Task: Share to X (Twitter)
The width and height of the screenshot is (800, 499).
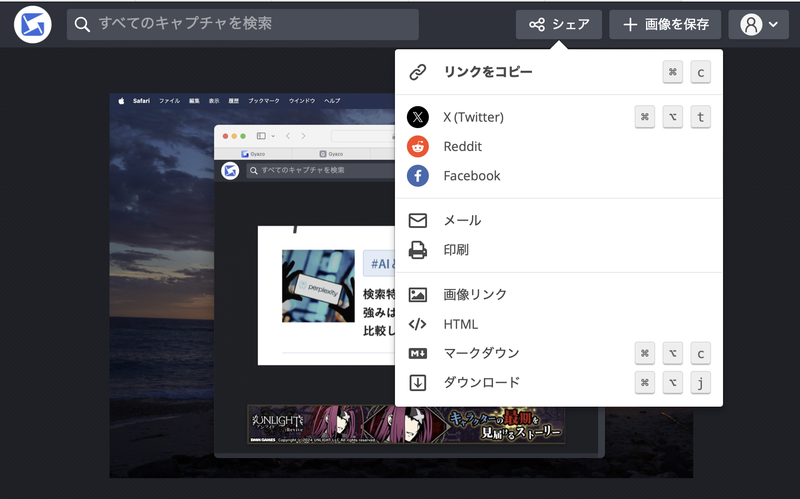Action: 559,117
